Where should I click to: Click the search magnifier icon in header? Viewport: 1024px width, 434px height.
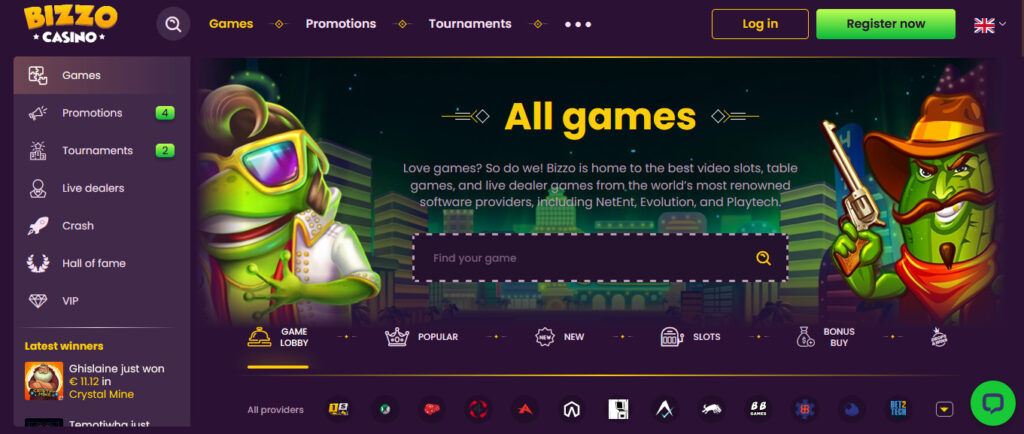pos(173,24)
